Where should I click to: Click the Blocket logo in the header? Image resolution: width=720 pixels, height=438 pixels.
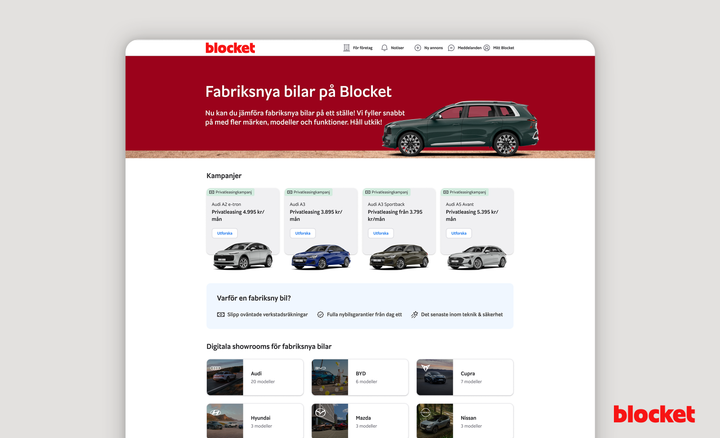tap(230, 48)
